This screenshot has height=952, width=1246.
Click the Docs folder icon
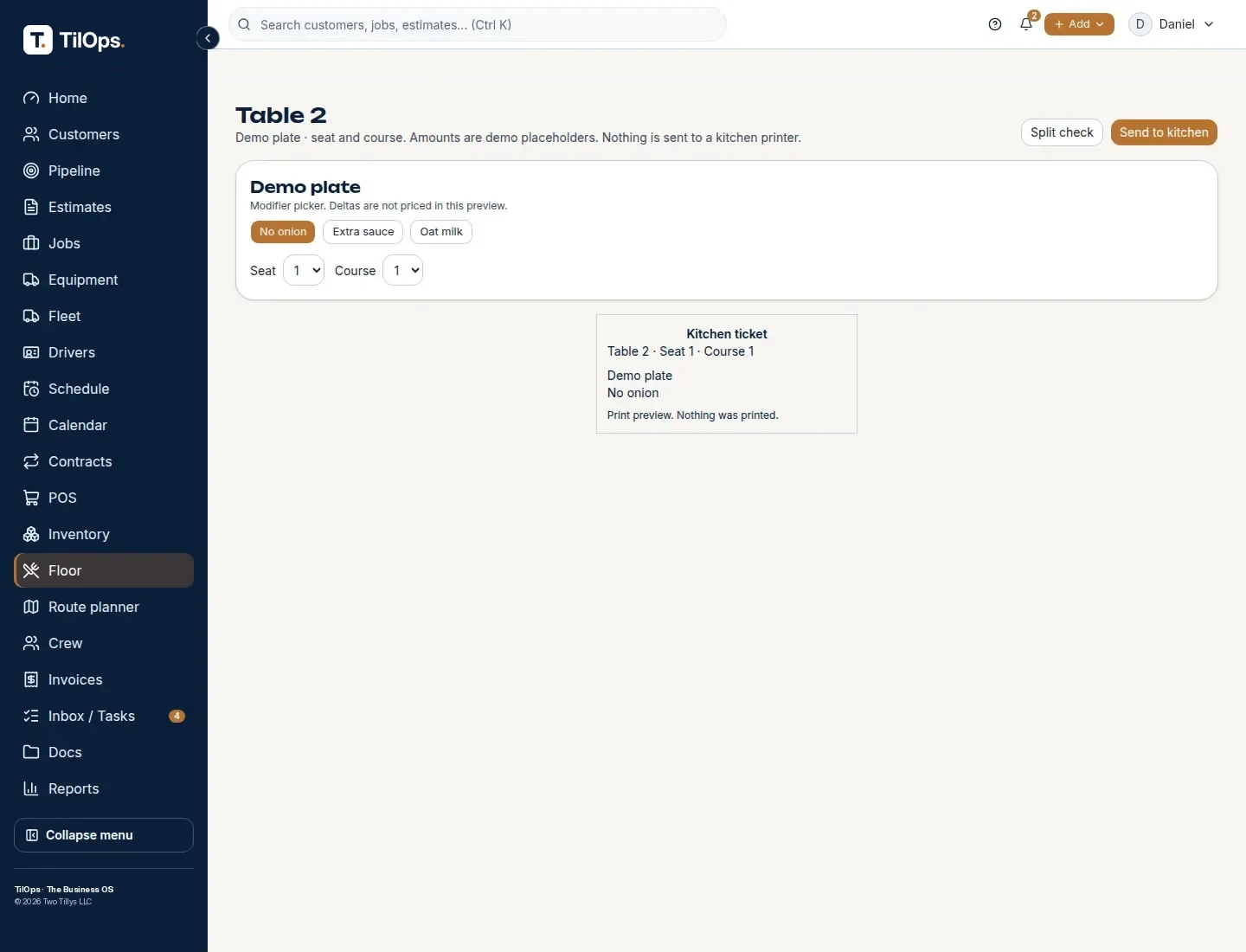(x=31, y=752)
